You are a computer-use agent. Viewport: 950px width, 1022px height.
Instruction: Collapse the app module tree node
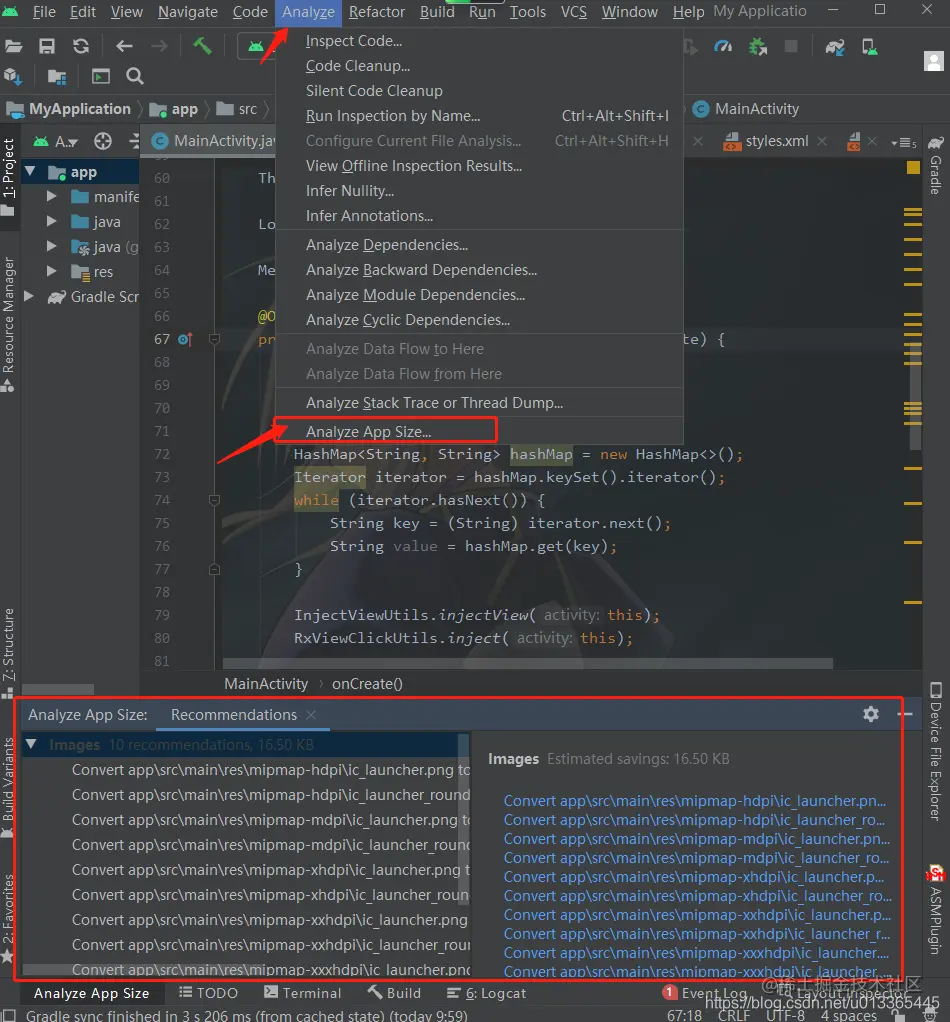click(x=30, y=171)
